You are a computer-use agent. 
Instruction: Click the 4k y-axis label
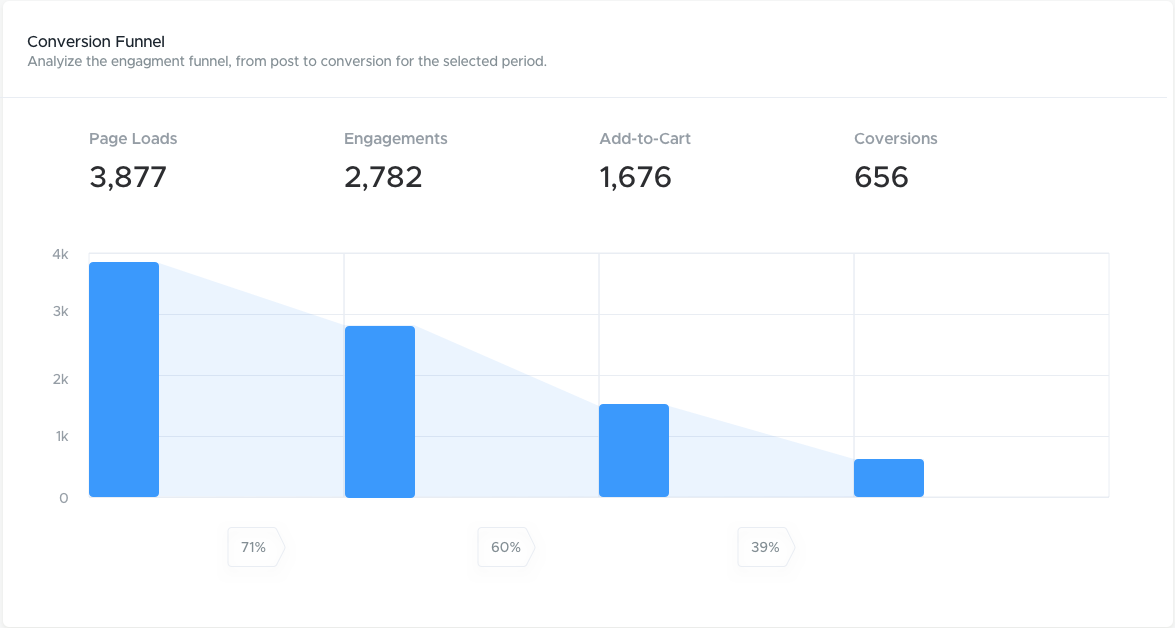point(61,255)
